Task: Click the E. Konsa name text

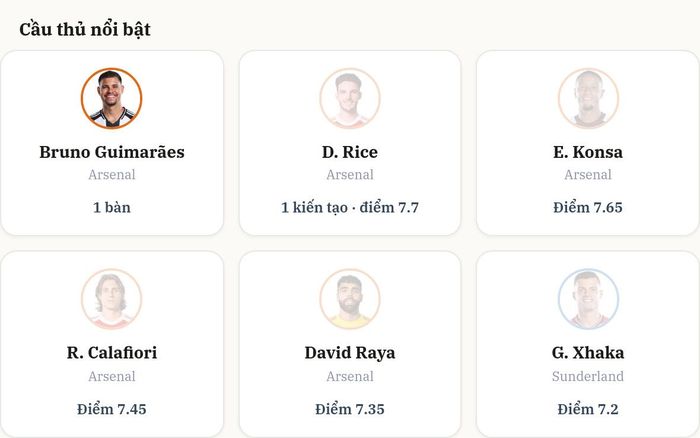Action: coord(588,152)
